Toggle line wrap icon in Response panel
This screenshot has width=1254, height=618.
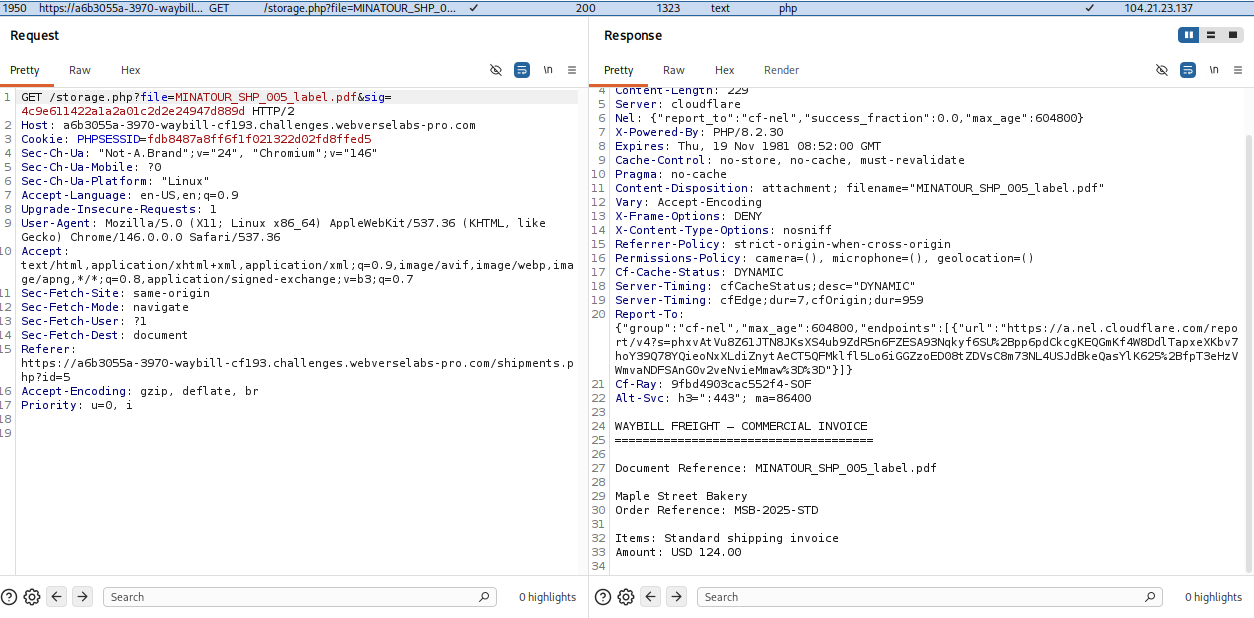(x=1187, y=70)
